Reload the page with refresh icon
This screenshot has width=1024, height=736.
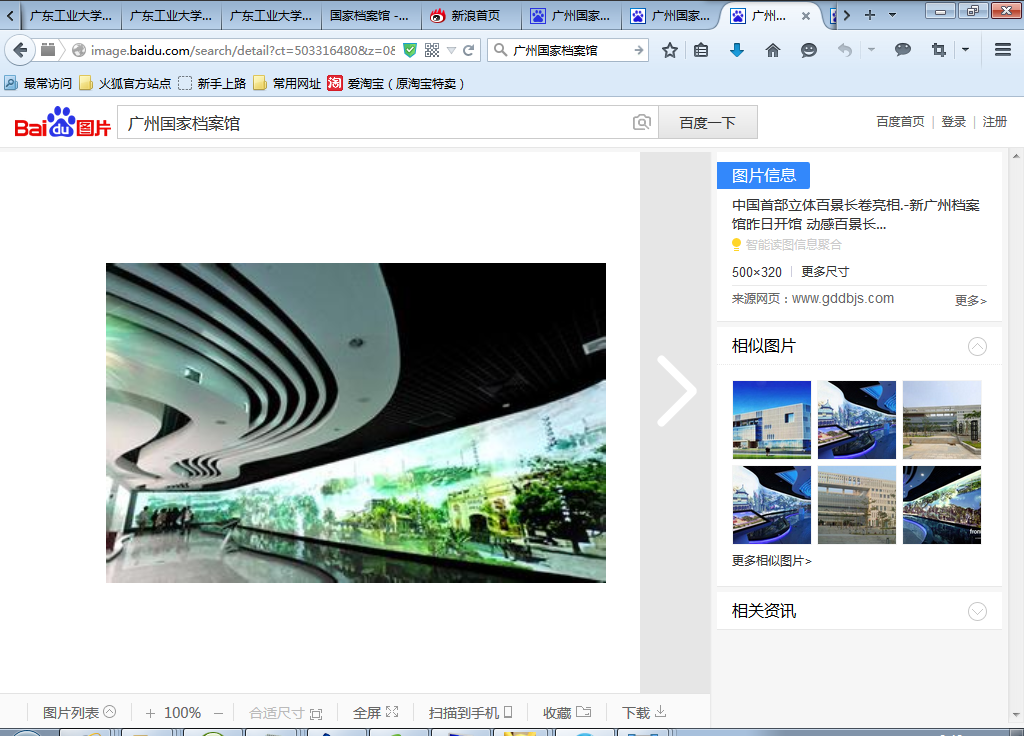(468, 50)
